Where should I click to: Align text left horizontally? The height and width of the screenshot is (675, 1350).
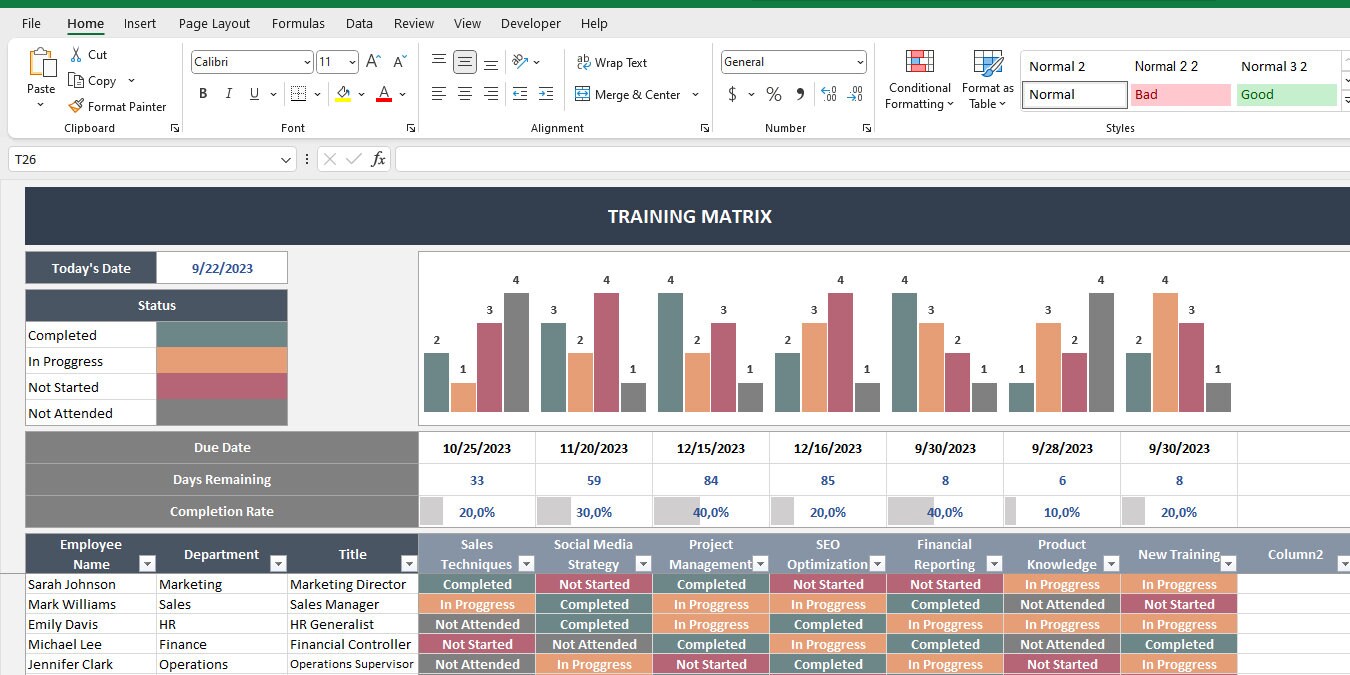click(439, 94)
